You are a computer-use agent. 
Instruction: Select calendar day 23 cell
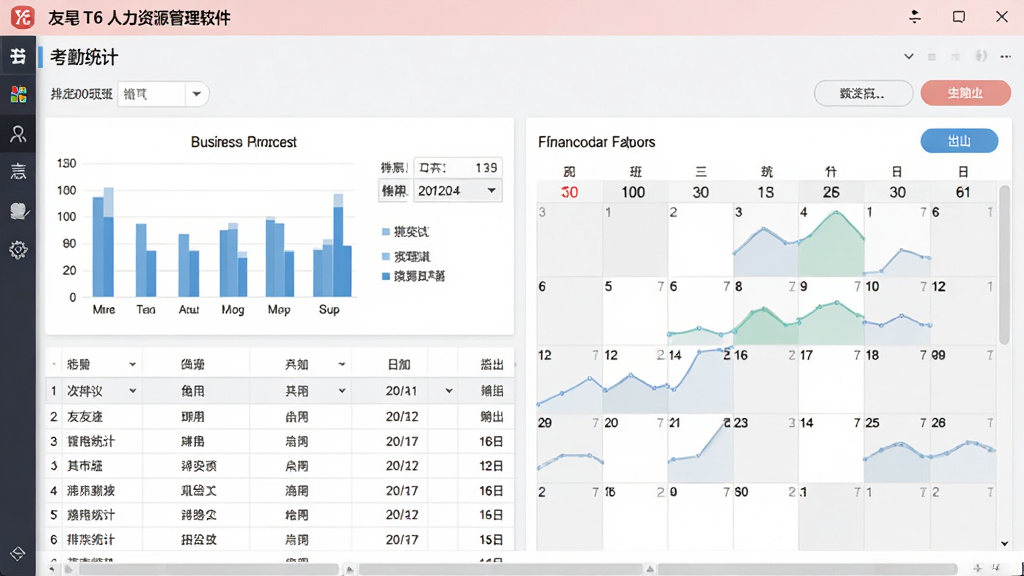[x=765, y=448]
